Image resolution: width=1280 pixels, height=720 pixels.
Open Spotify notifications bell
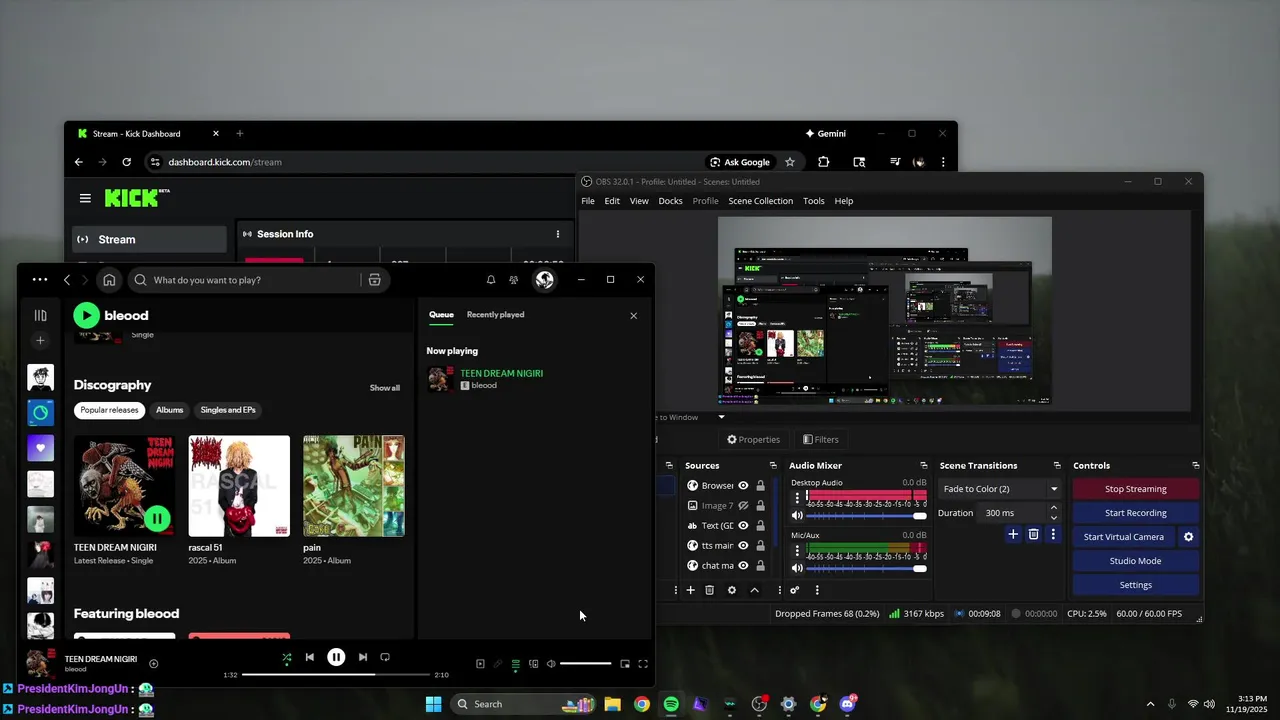(491, 280)
